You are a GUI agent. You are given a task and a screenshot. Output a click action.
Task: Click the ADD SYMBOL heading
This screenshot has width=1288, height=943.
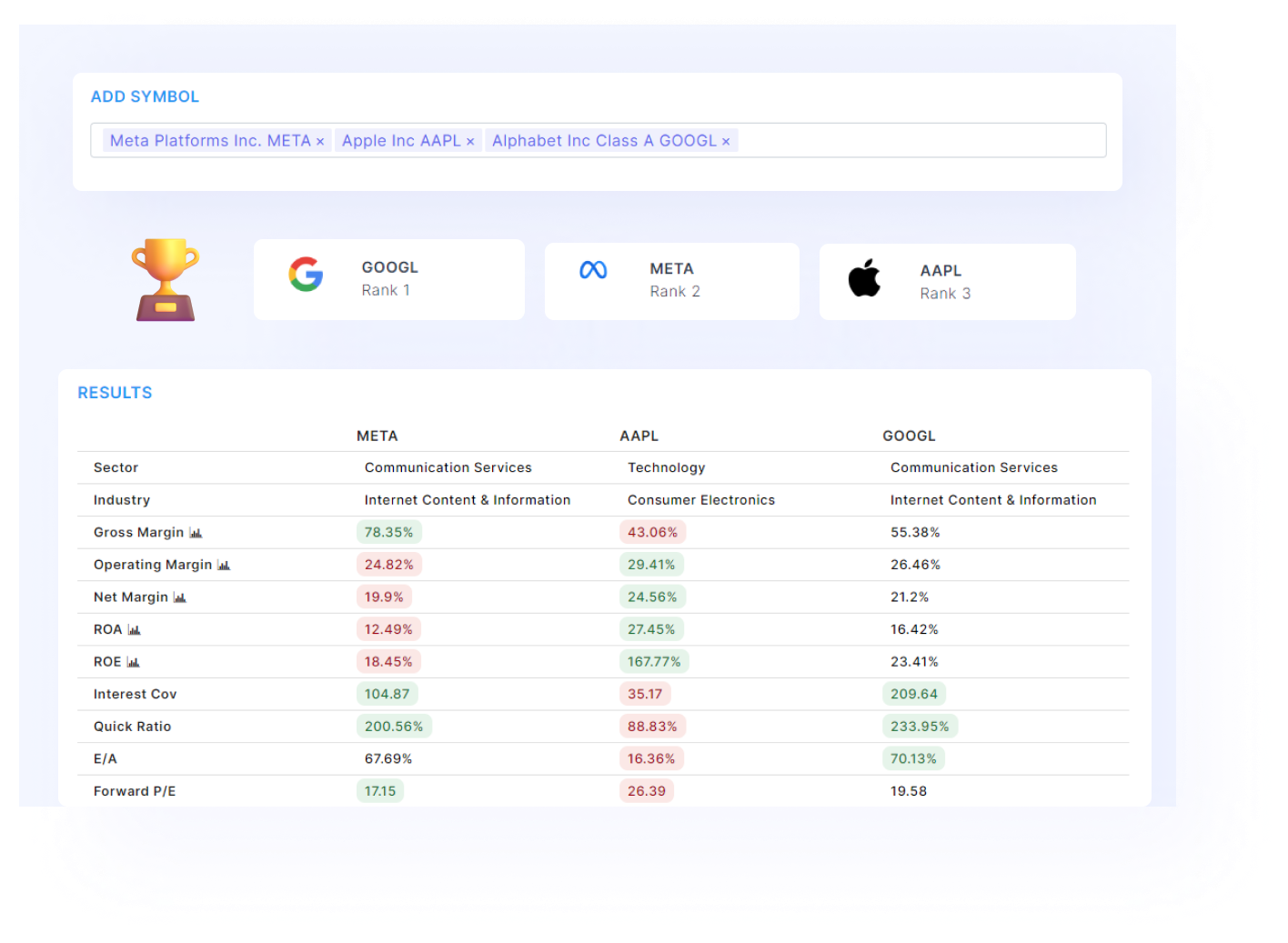(x=145, y=96)
